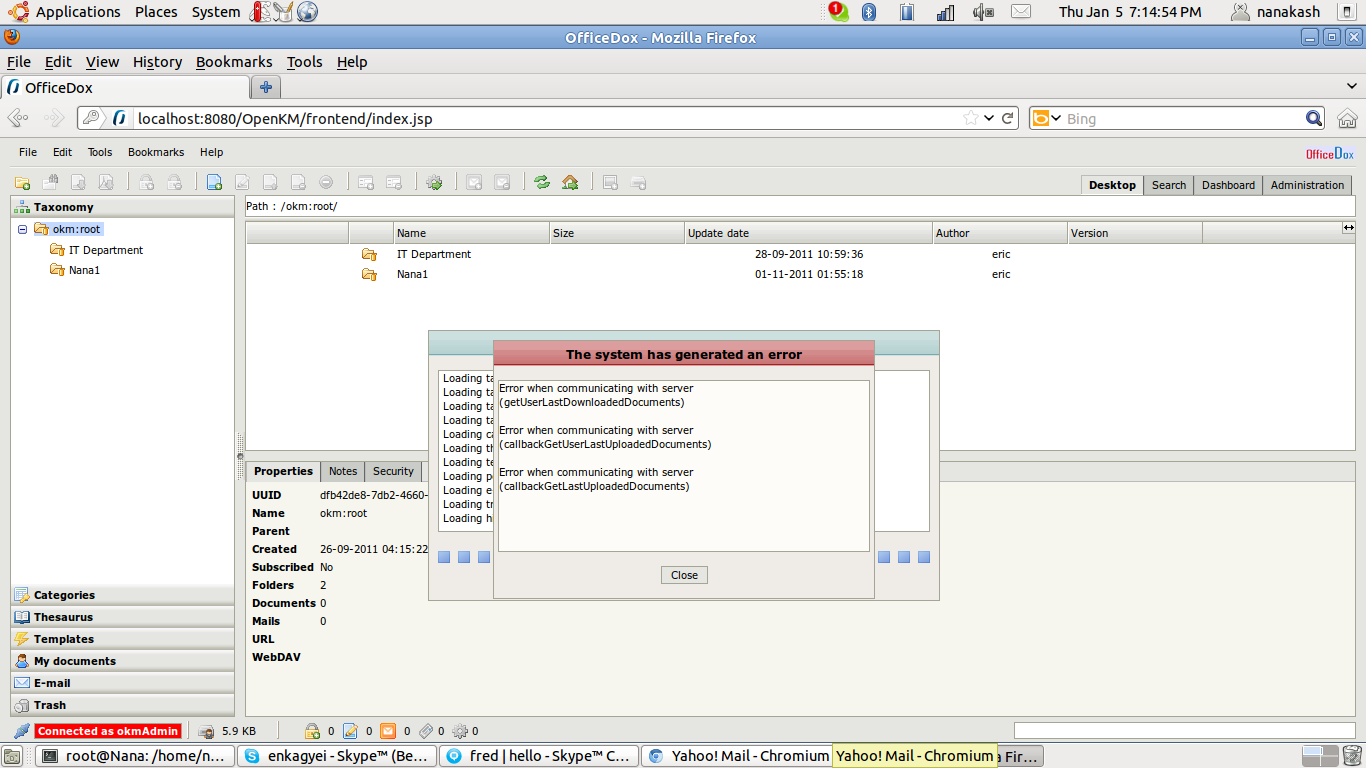1366x768 pixels.
Task: Toggle the column expand arrows icon
Action: pyautogui.click(x=1348, y=229)
